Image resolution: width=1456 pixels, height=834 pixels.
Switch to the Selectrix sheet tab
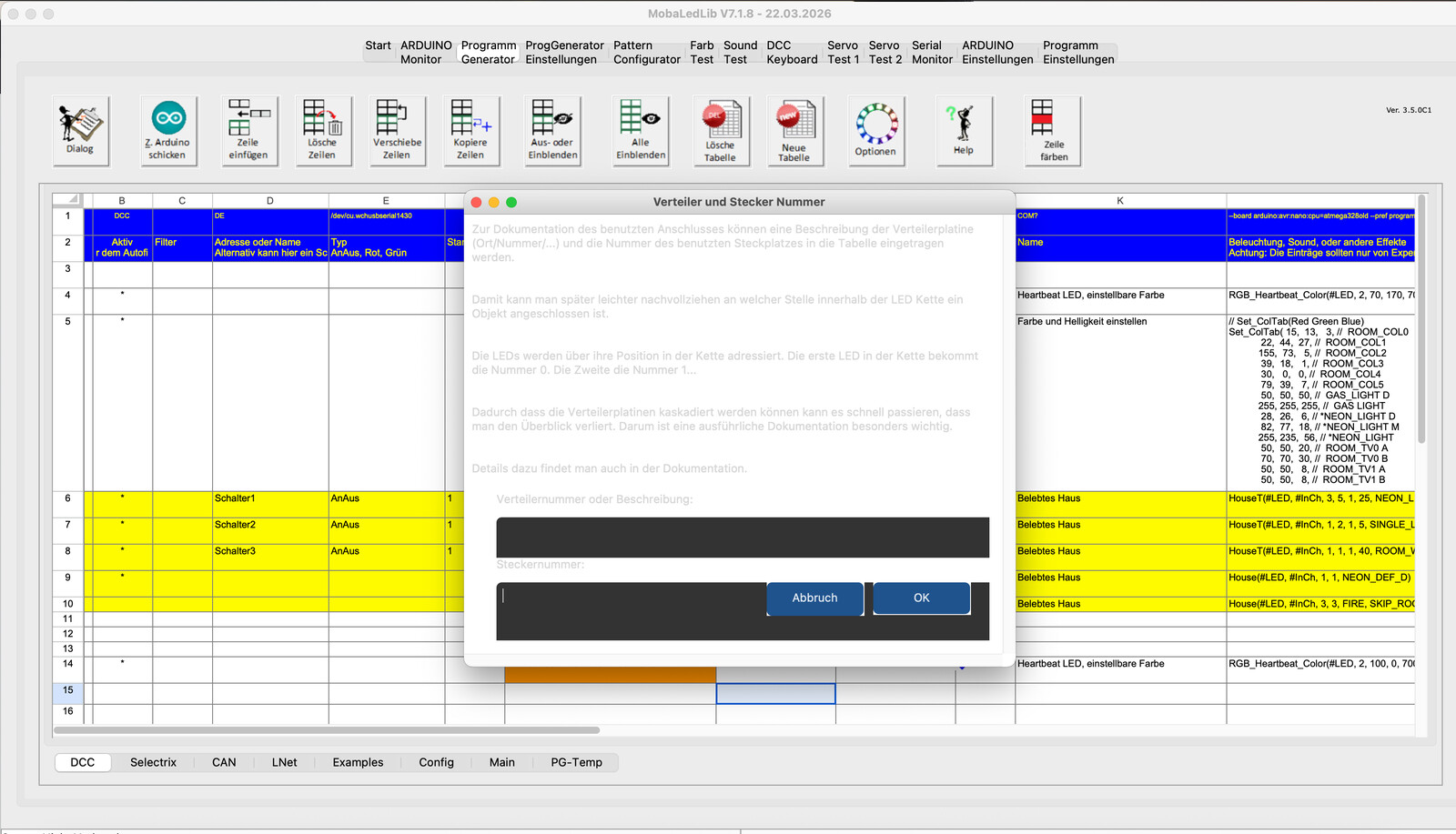click(153, 762)
